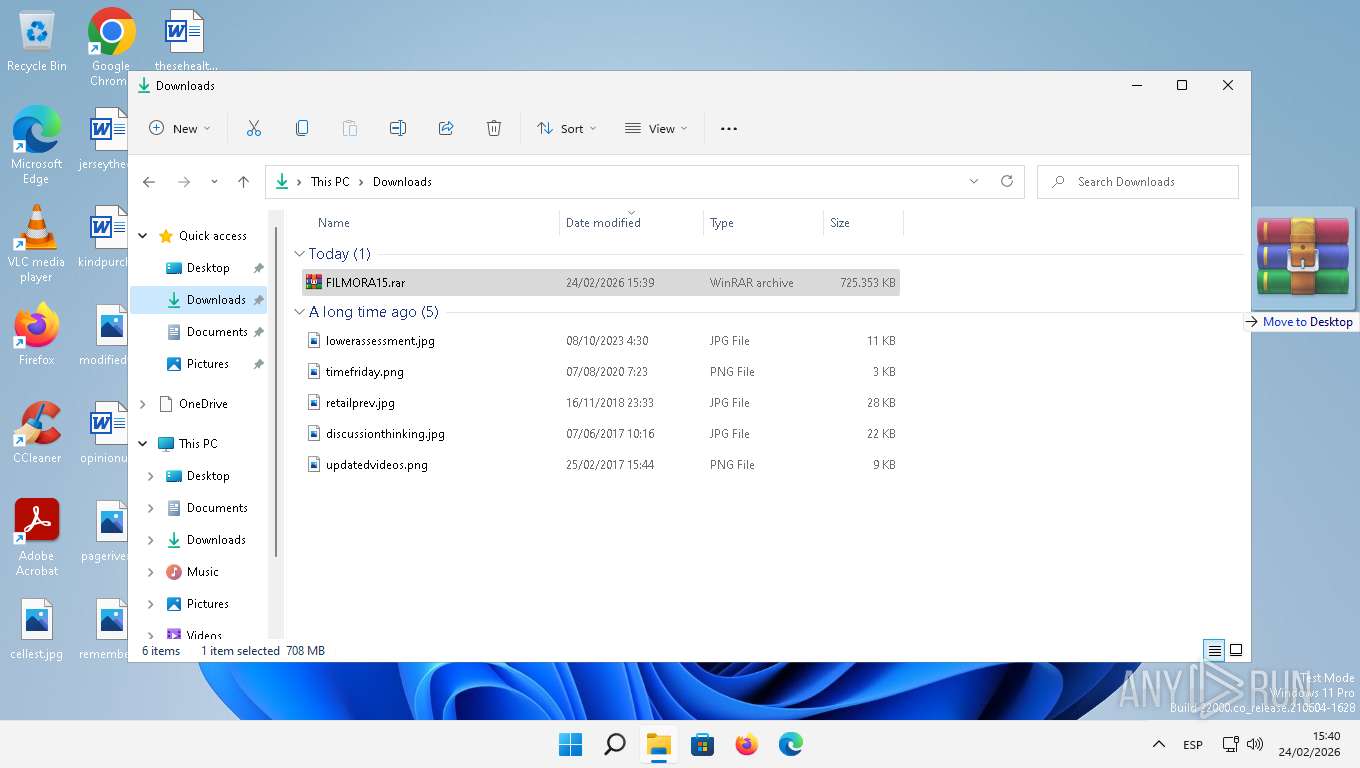Open taskbar Search magnifier
Screen dimensions: 1360x768
[x=615, y=744]
